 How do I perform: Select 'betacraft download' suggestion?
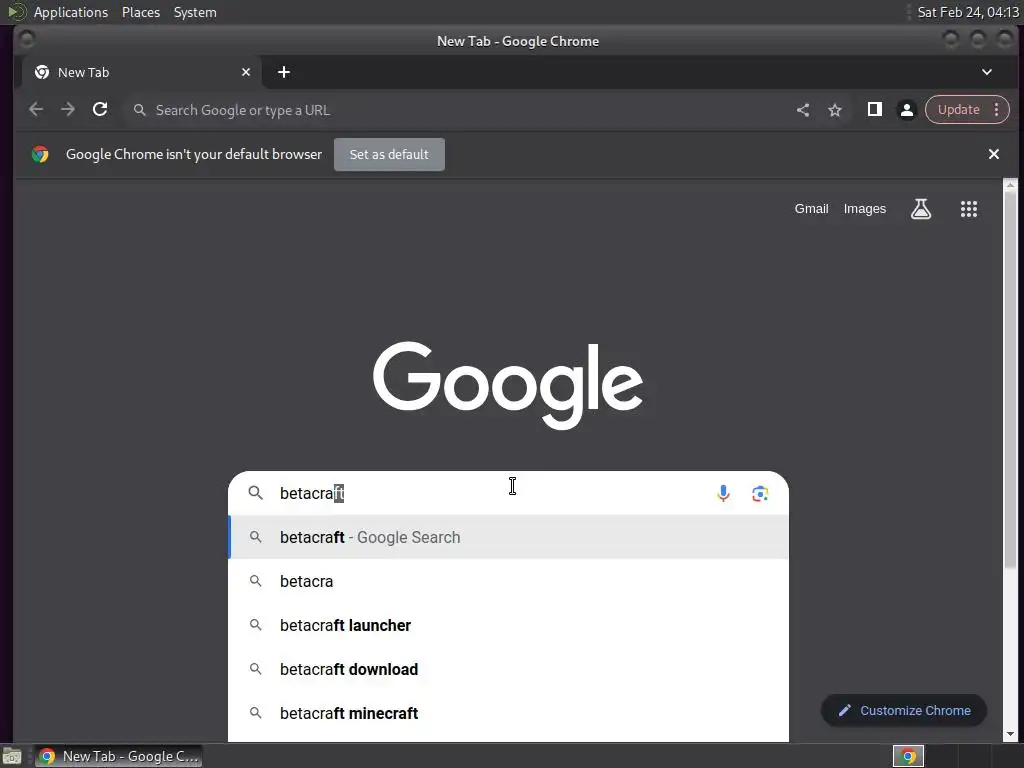point(509,669)
